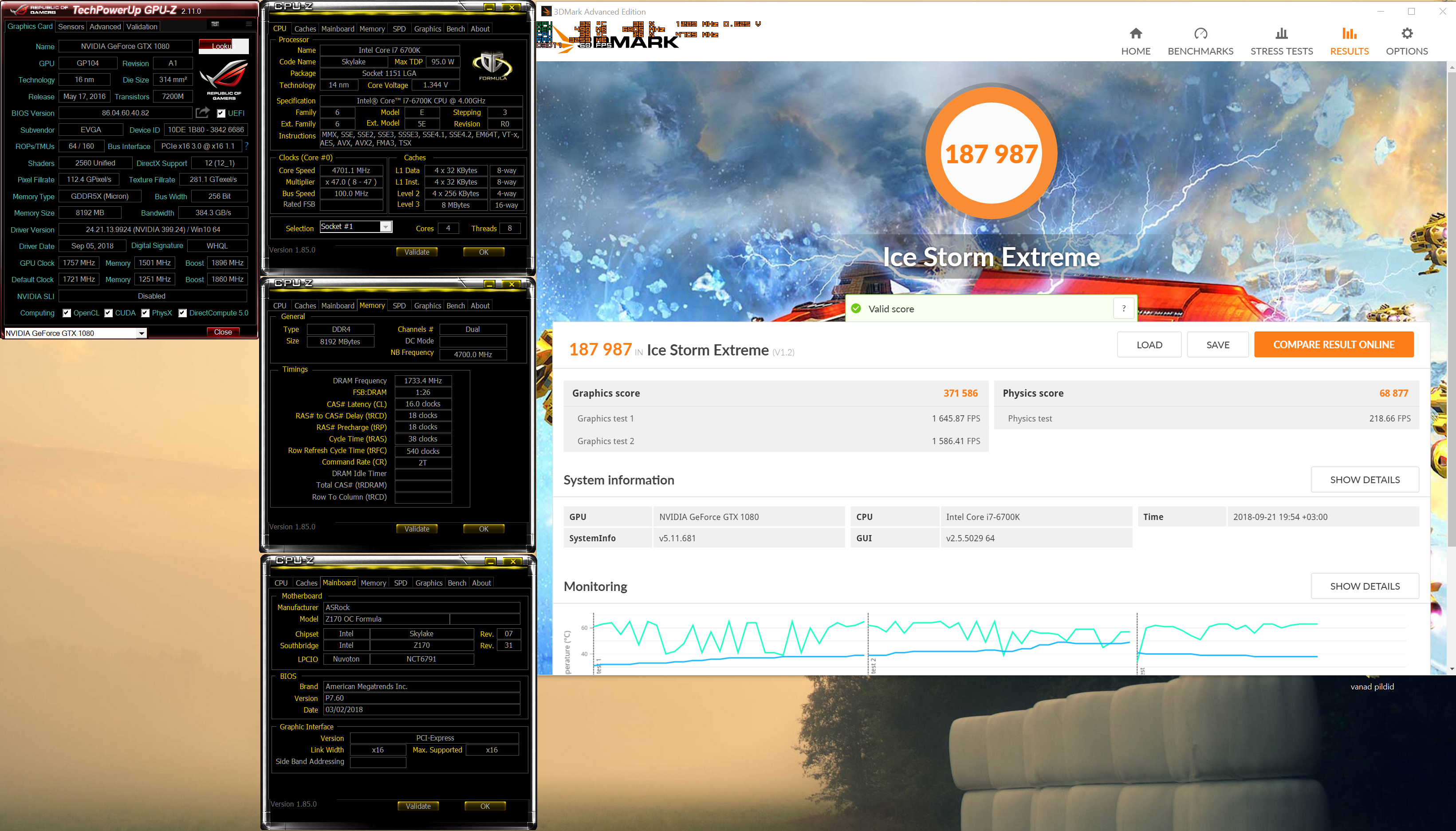1456x831 pixels.
Task: Switch to GPU-Z Advanced tab
Action: pos(105,27)
